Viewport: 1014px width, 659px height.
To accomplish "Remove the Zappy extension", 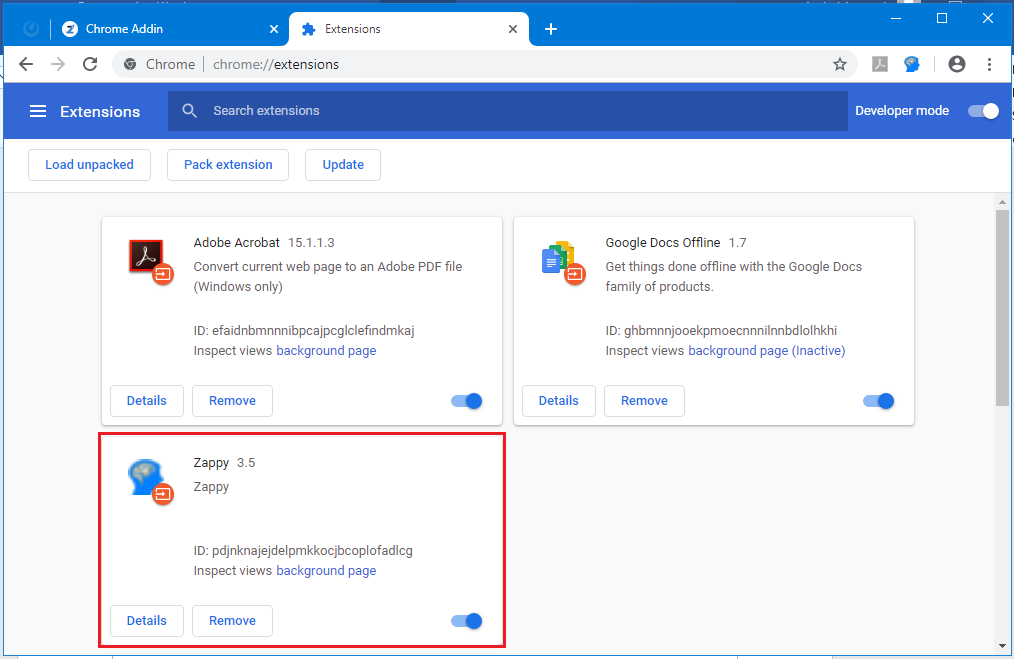I will tap(232, 621).
